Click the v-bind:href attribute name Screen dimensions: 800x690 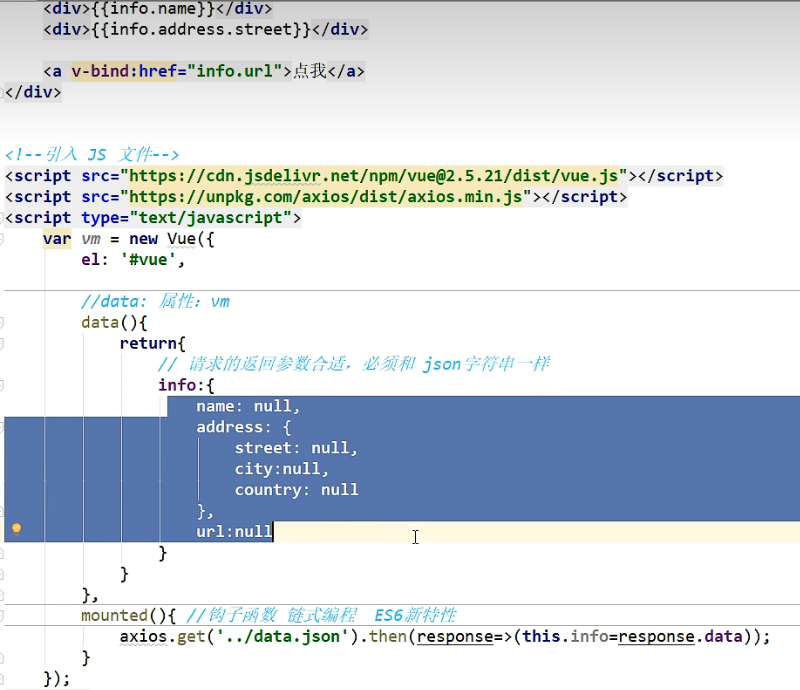point(124,71)
